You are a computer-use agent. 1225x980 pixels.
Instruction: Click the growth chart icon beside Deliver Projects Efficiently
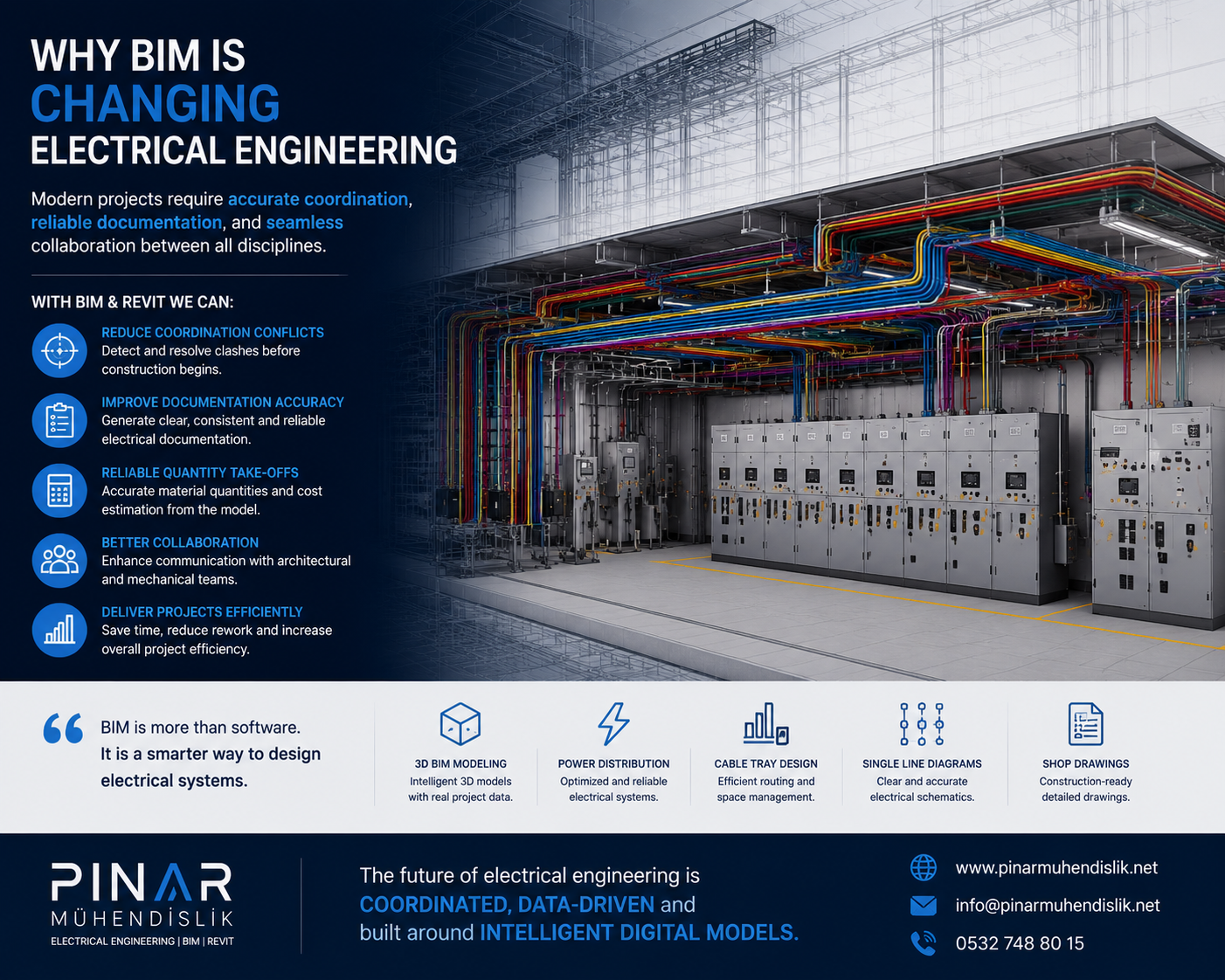pos(59,630)
